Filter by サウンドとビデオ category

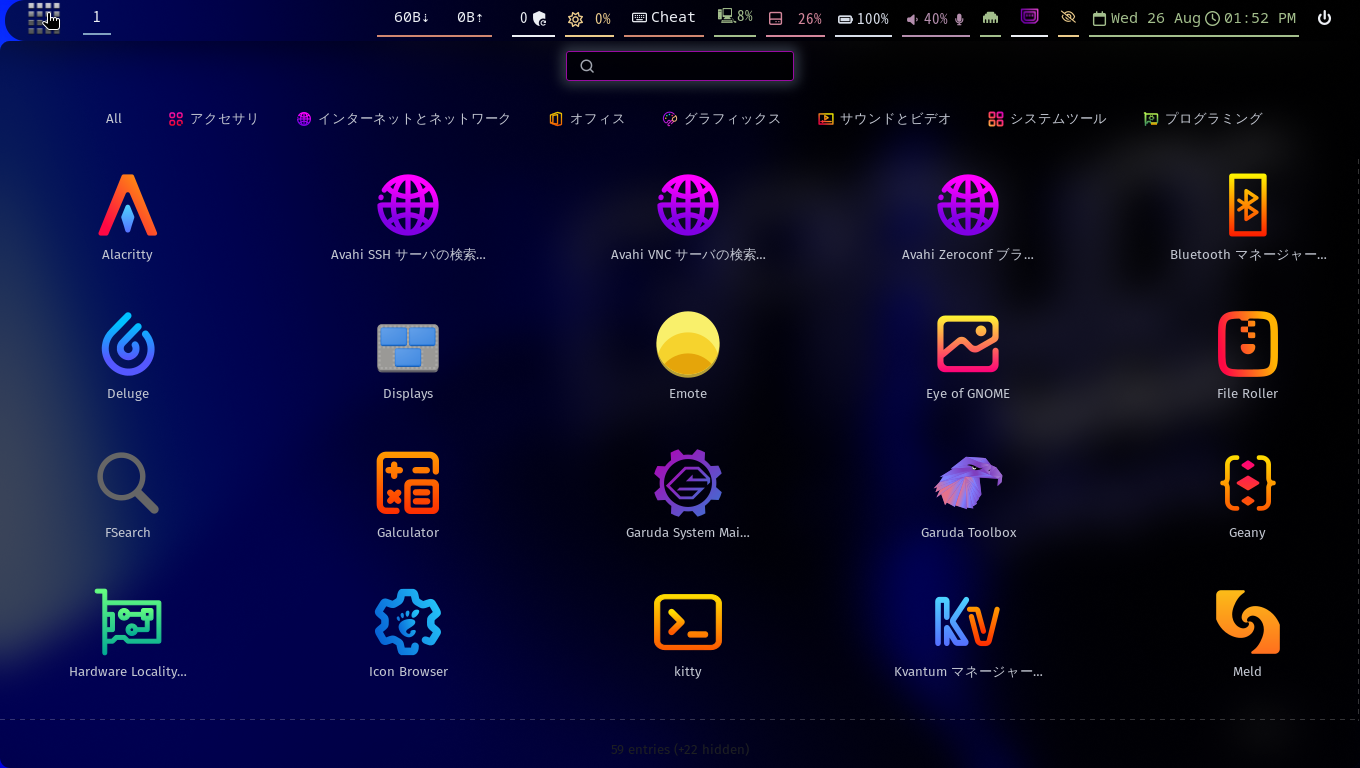point(885,118)
